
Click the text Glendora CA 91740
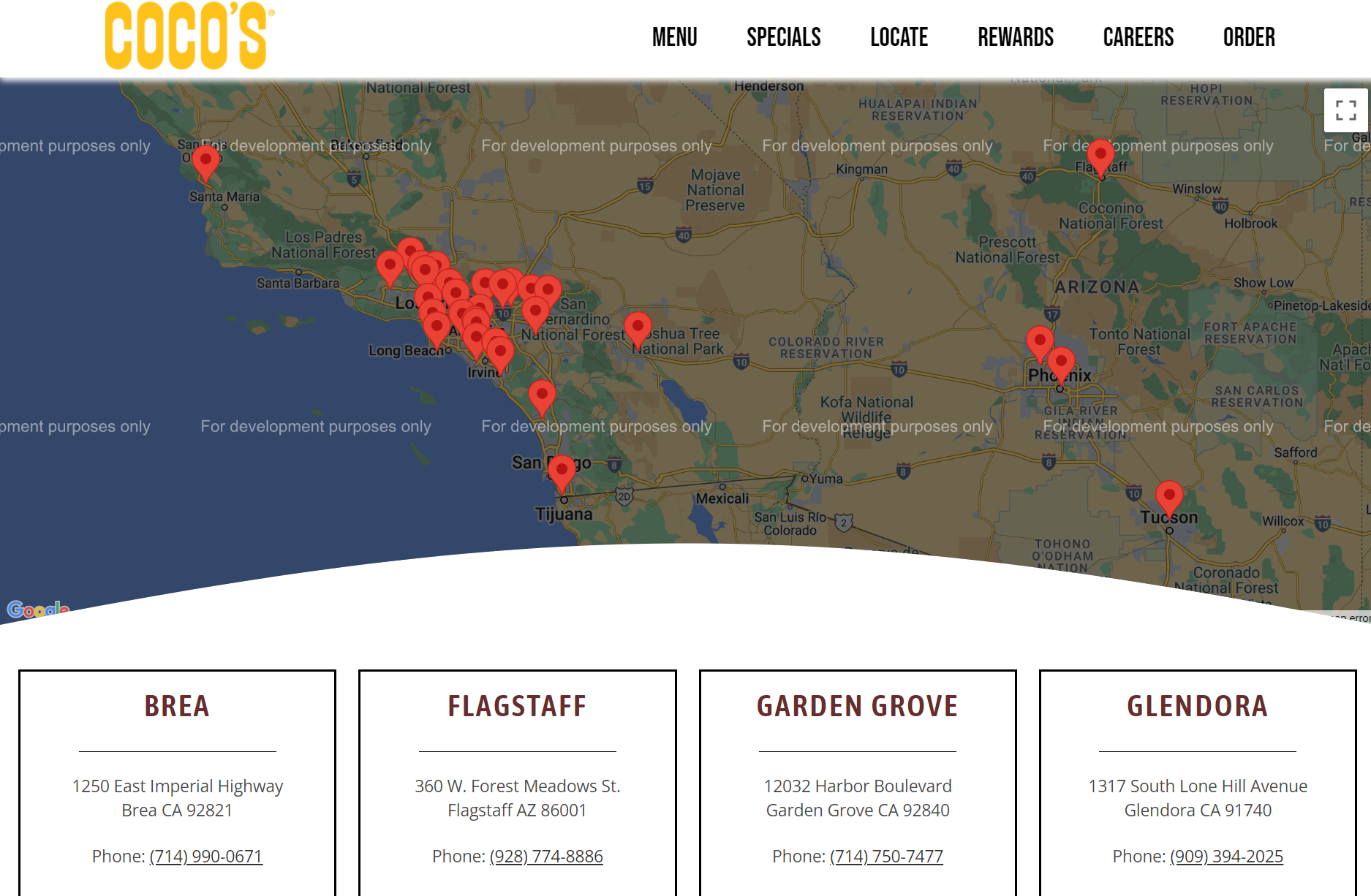pos(1197,810)
